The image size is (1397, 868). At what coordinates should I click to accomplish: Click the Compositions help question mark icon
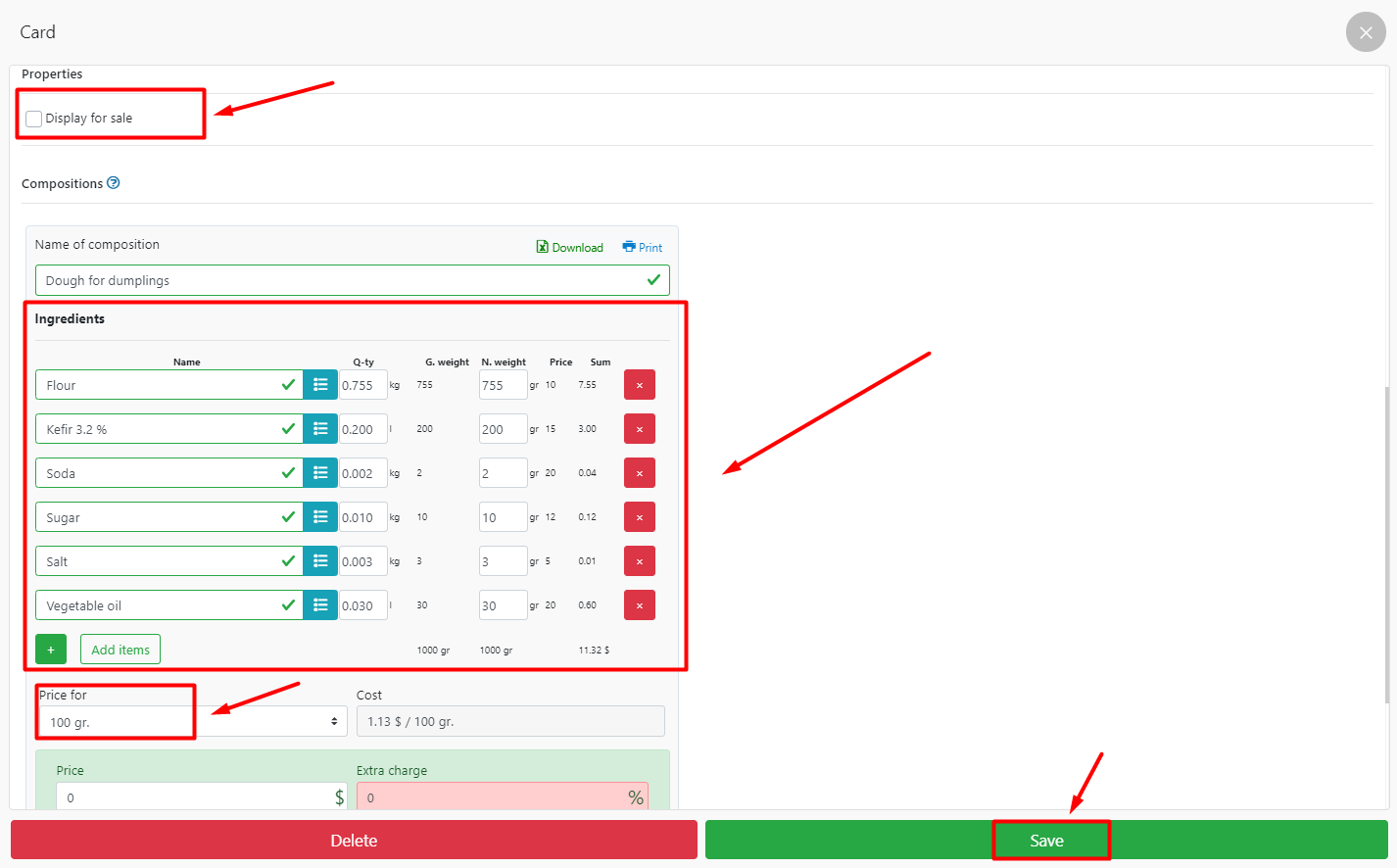tap(114, 183)
